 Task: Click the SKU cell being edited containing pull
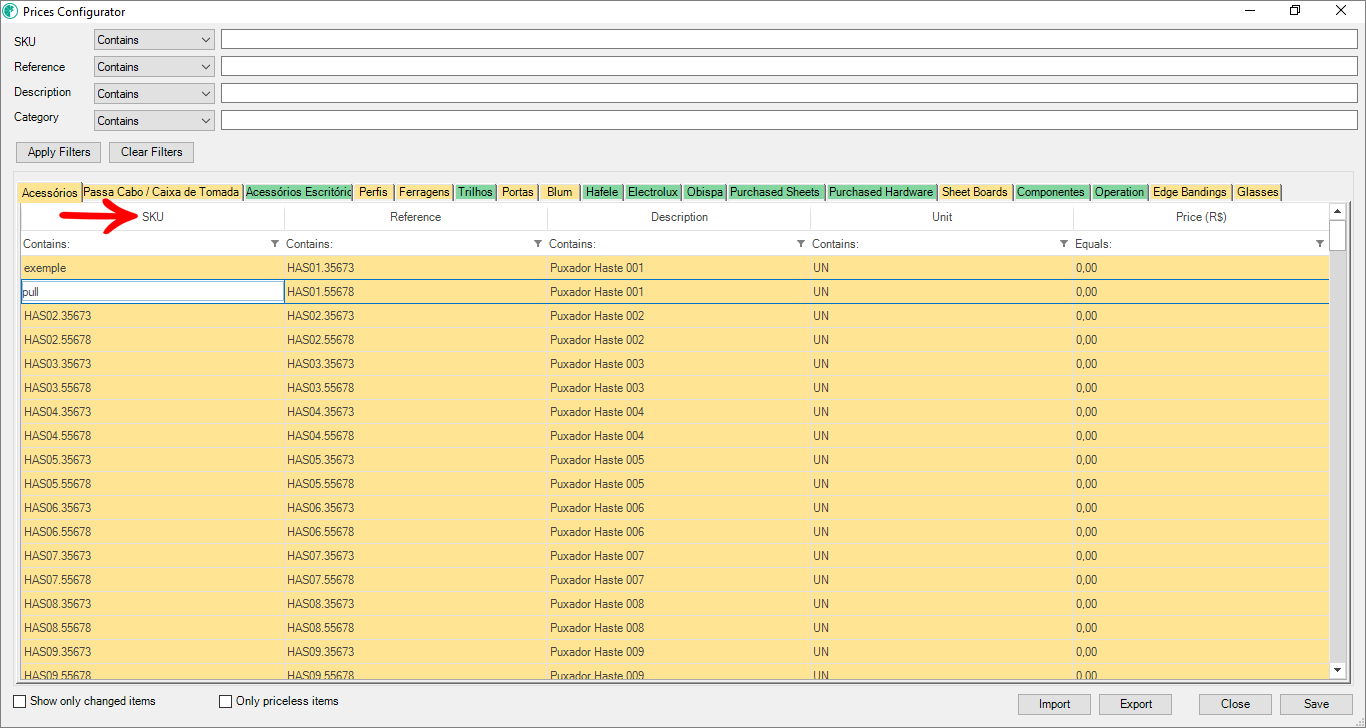tap(153, 292)
